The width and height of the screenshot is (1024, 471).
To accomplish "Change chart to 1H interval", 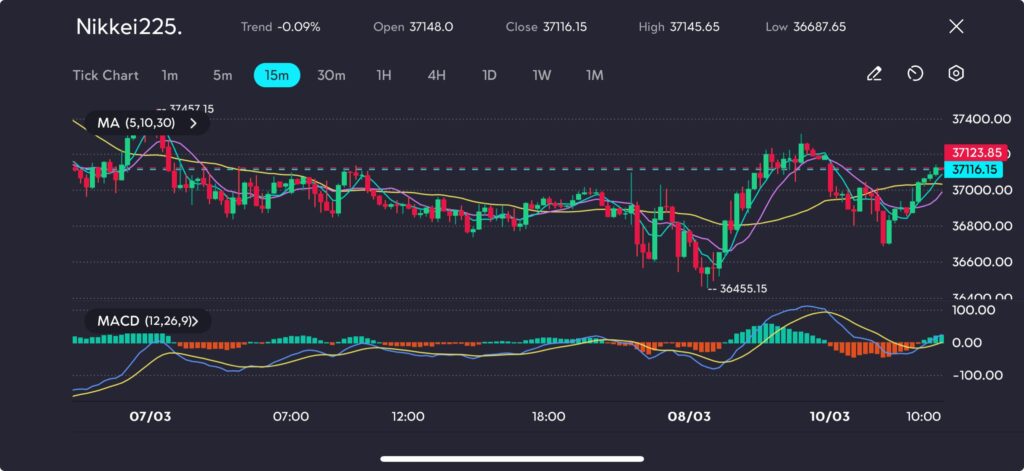I will point(384,75).
